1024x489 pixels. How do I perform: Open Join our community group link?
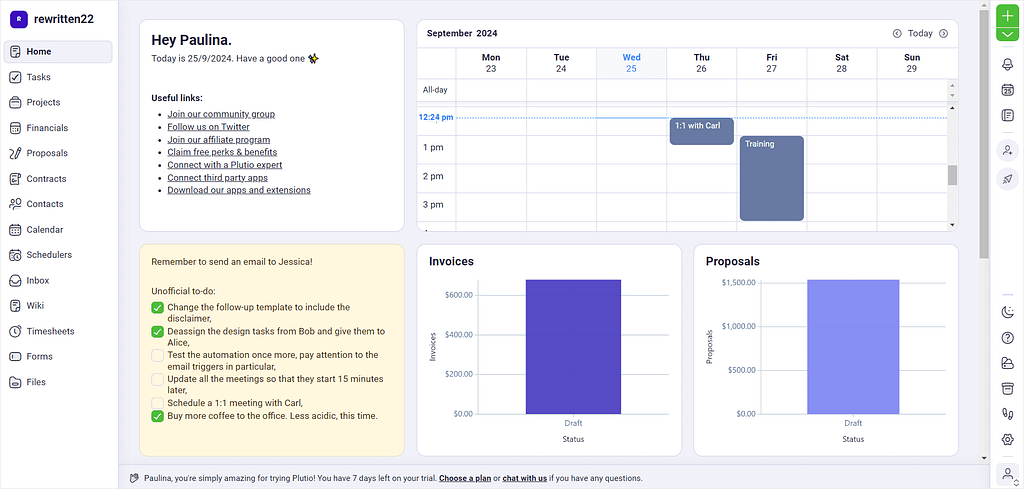tap(221, 114)
